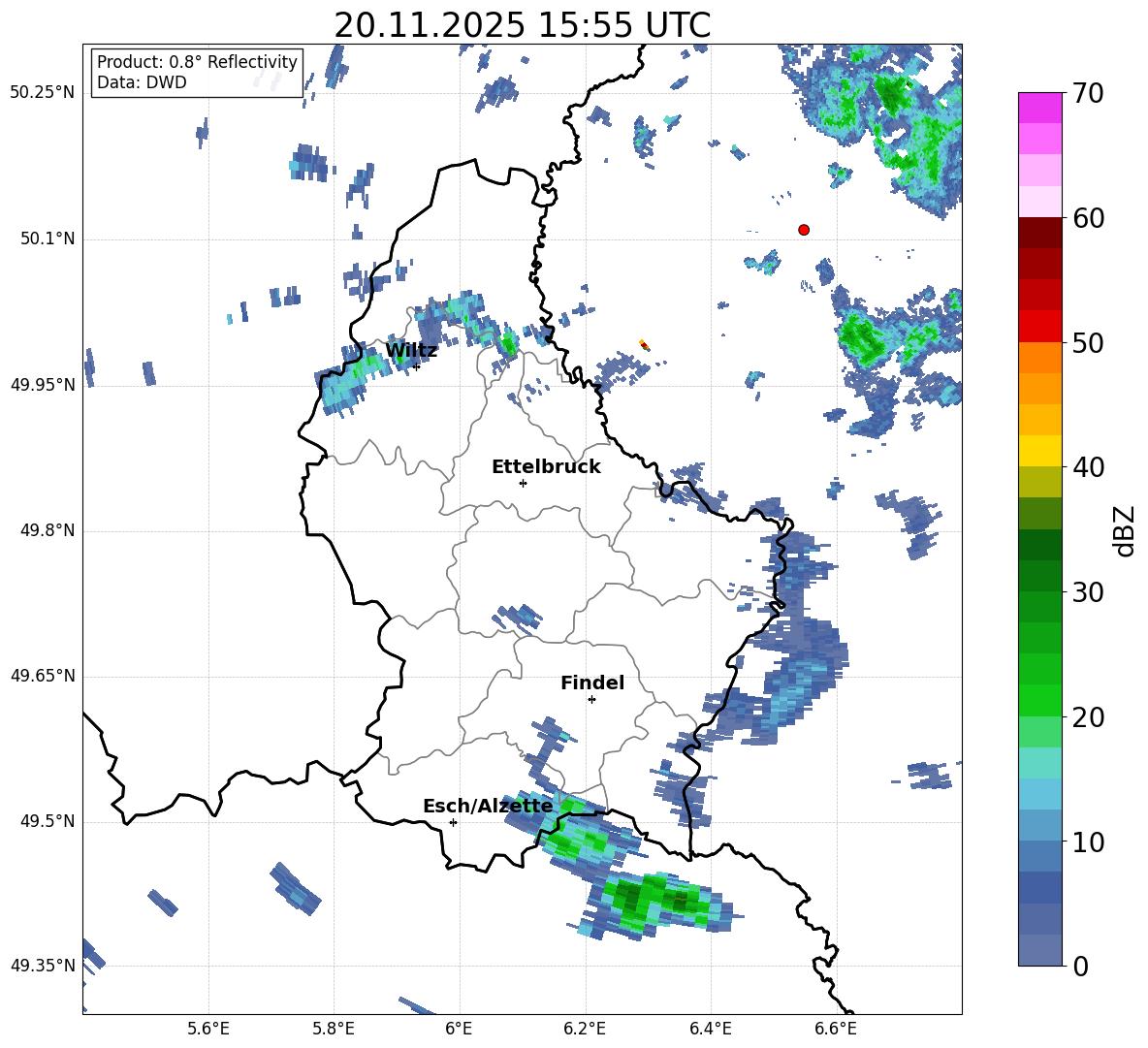
Task: Click the 'Data: DWD' text
Action: coord(142,82)
